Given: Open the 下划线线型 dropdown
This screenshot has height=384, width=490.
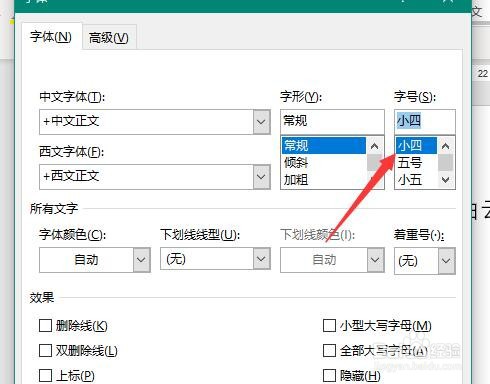Looking at the screenshot, I should click(x=261, y=259).
